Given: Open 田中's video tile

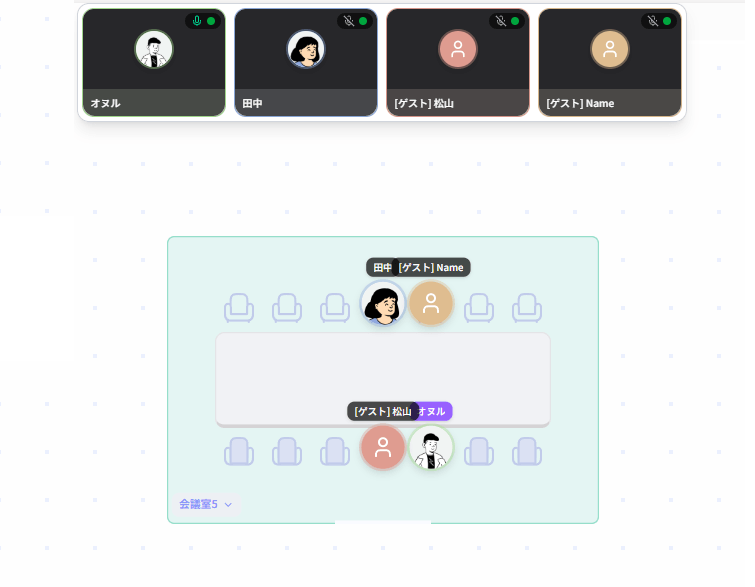Looking at the screenshot, I should (306, 63).
